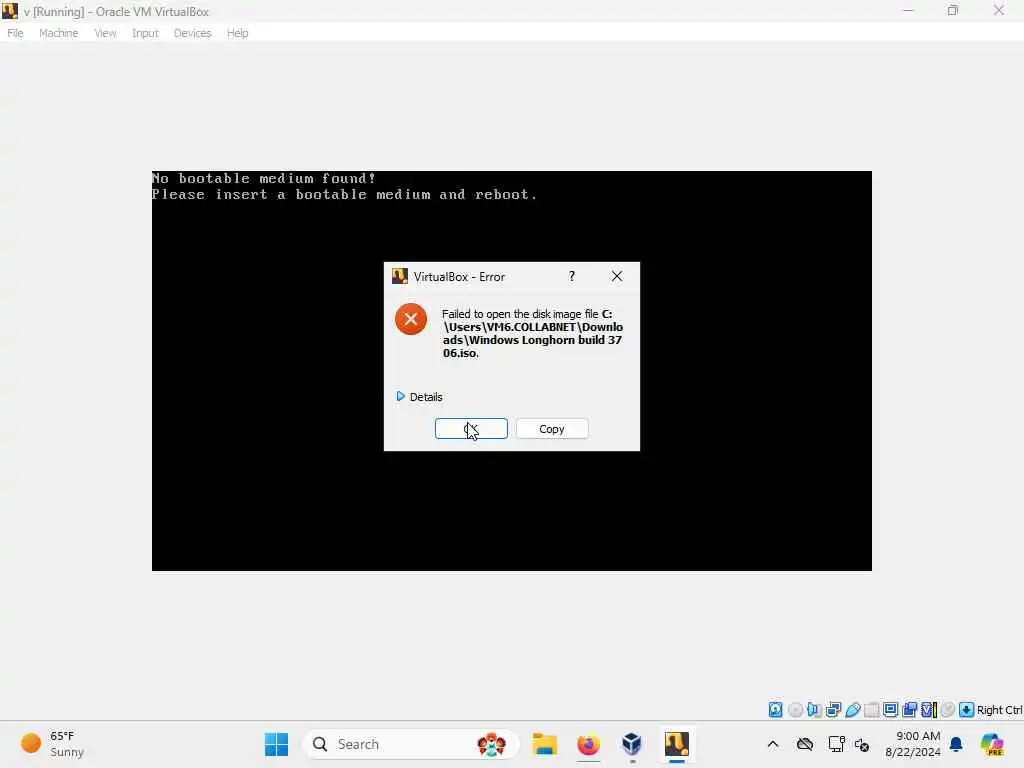Viewport: 1024px width, 768px height.
Task: Show hidden system tray icons chevron
Action: click(x=773, y=744)
